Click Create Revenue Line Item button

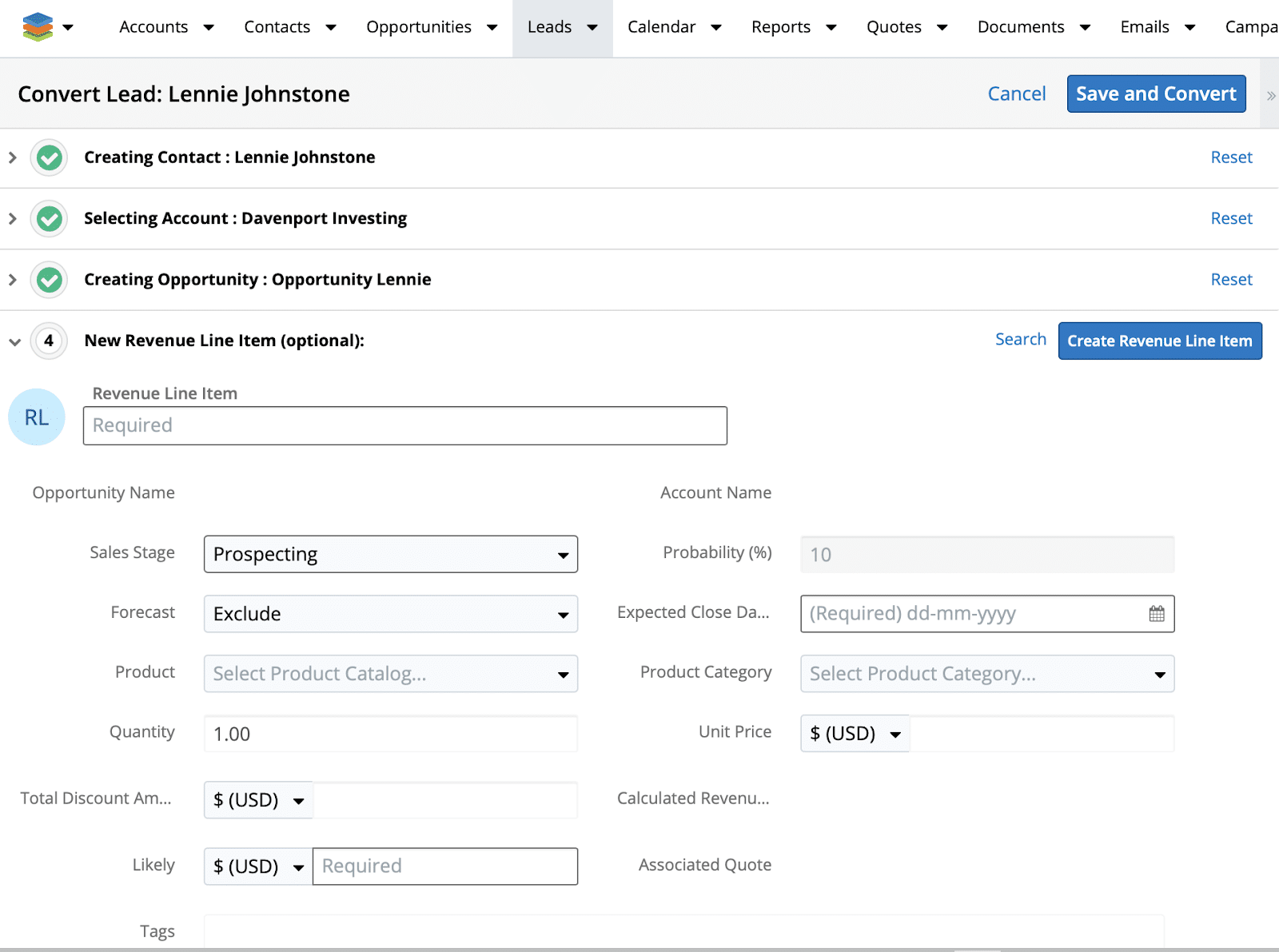pos(1160,341)
